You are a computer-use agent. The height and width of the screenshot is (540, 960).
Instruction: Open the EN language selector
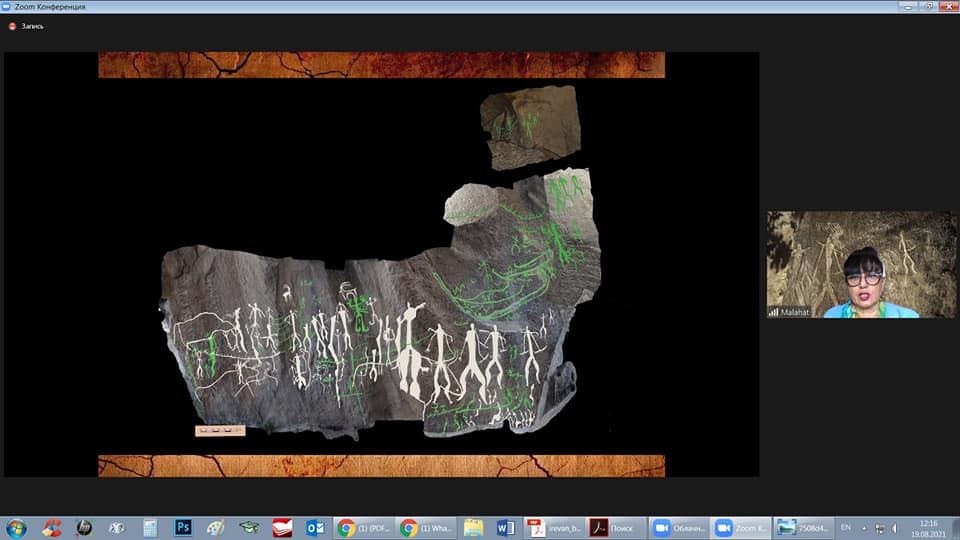[846, 527]
